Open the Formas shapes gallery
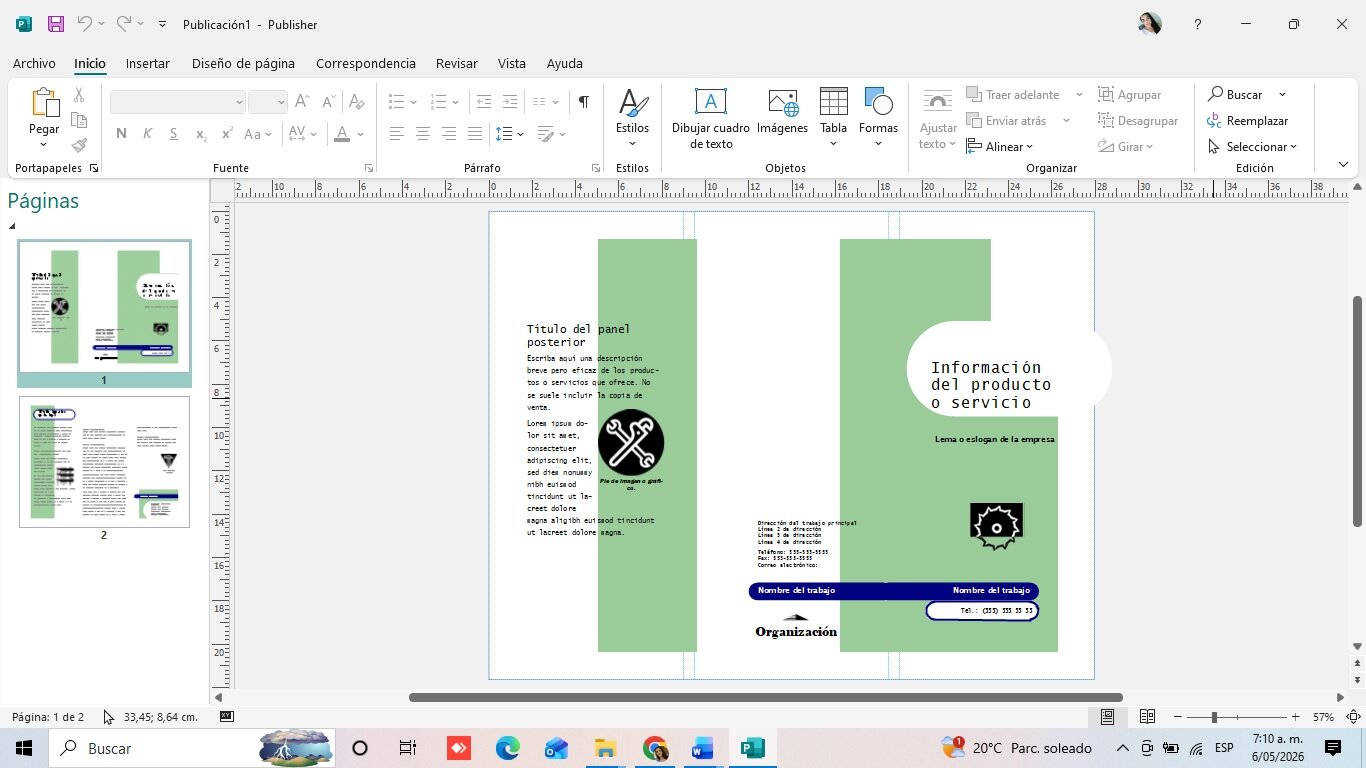The width and height of the screenshot is (1366, 768). (878, 101)
